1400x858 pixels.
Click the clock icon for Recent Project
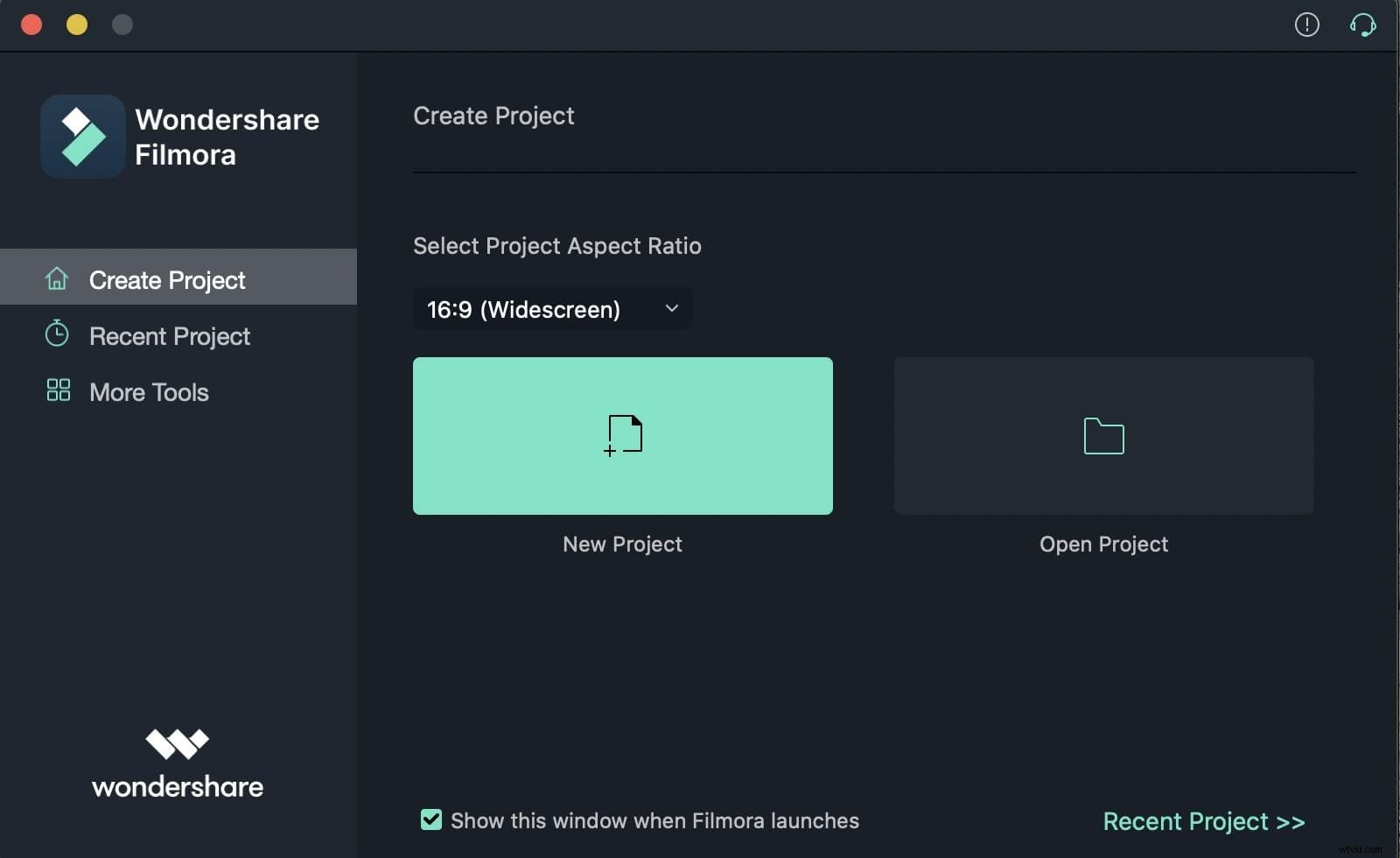click(57, 335)
